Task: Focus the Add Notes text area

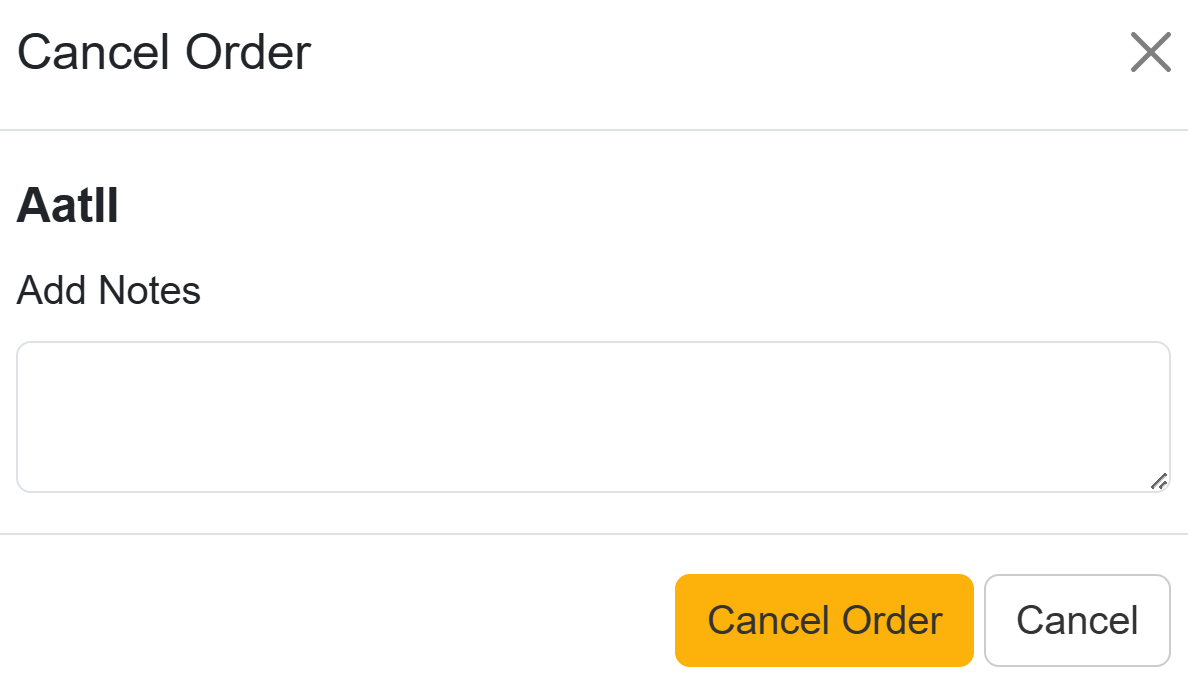Action: [x=593, y=417]
